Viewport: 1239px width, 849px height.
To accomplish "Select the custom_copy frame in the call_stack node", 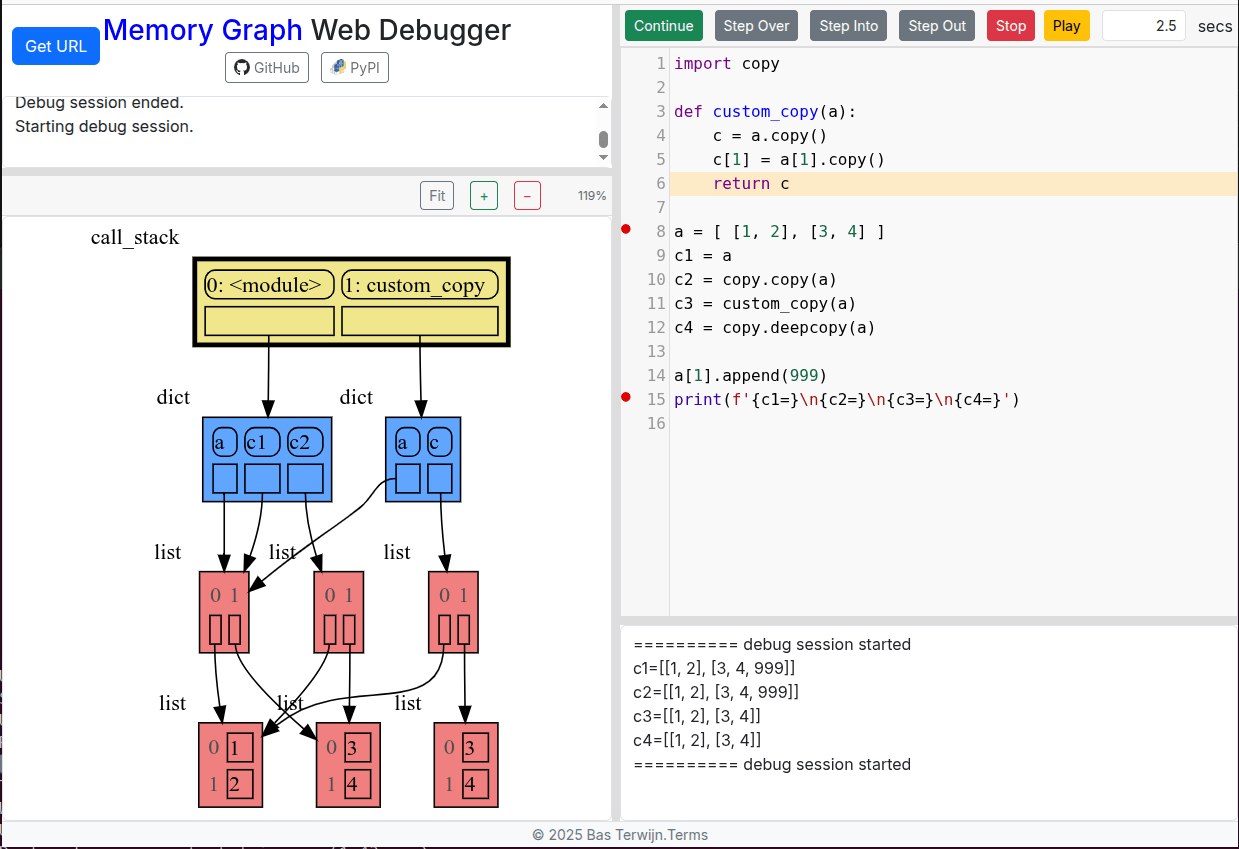I will [x=419, y=284].
